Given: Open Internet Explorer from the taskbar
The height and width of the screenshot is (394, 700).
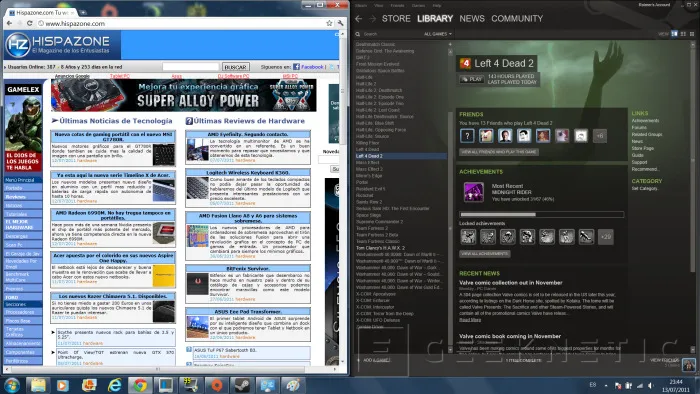Looking at the screenshot, I should point(115,385).
